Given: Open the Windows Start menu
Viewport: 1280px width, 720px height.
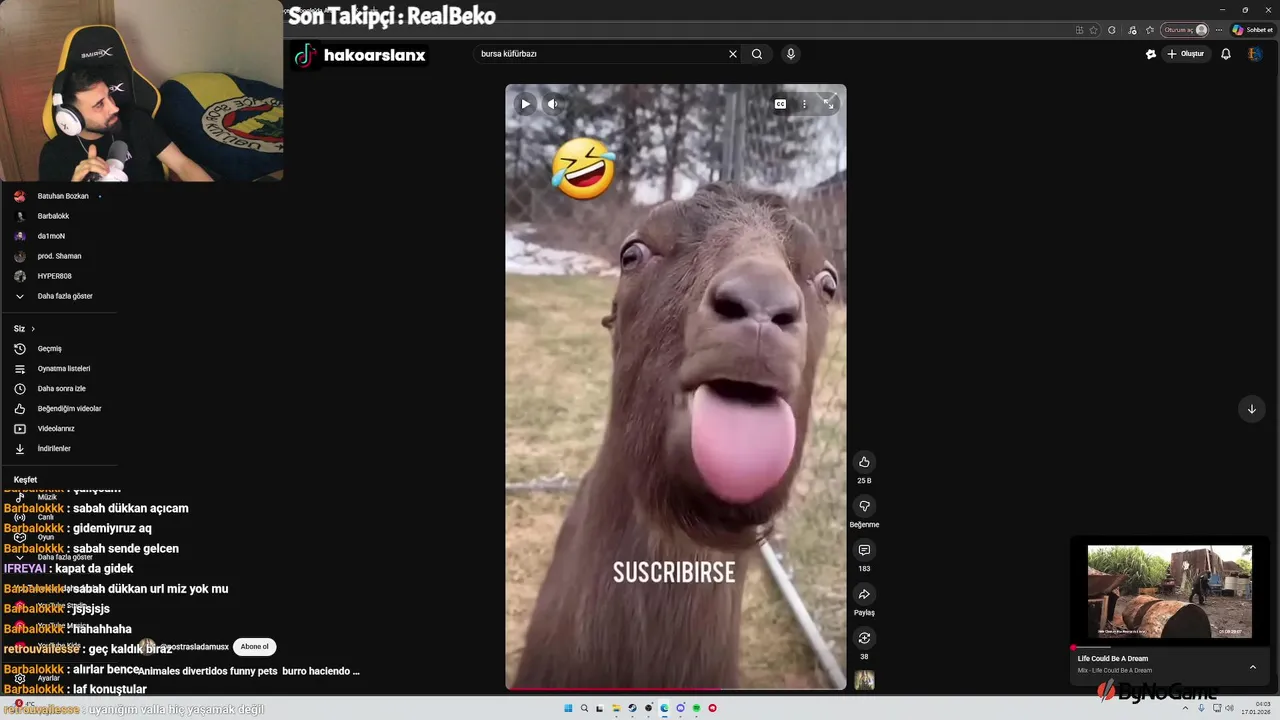Looking at the screenshot, I should pyautogui.click(x=568, y=708).
